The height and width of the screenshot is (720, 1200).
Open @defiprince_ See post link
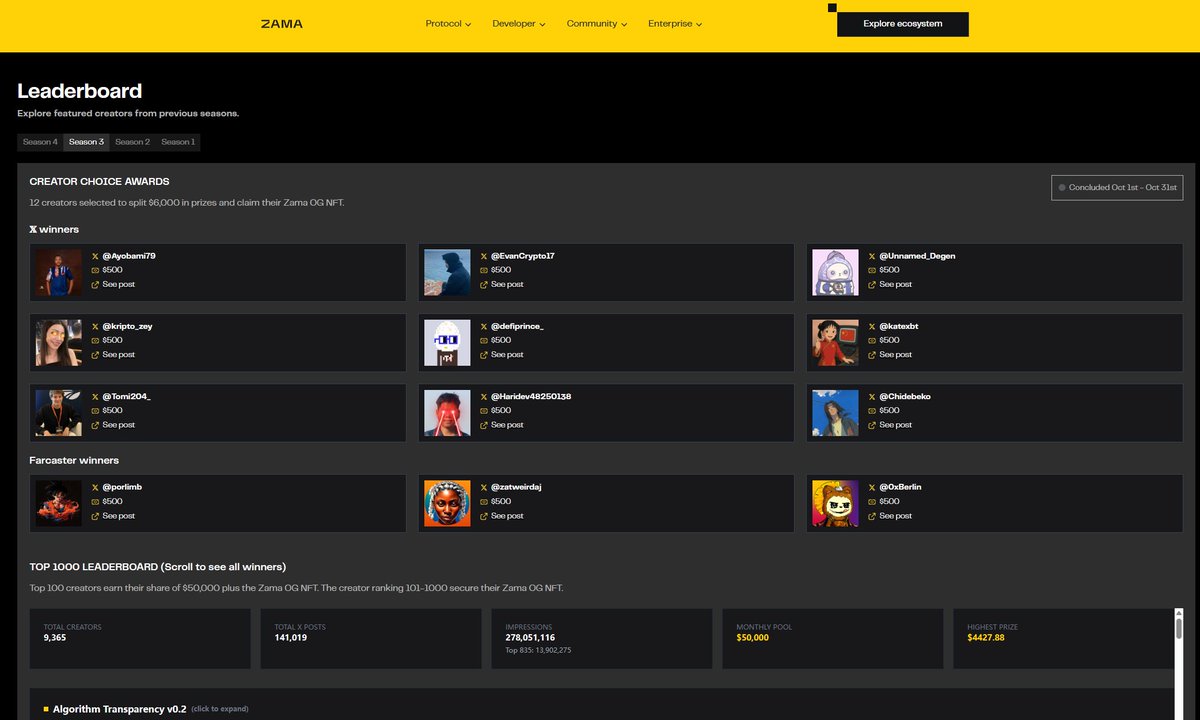click(x=501, y=355)
